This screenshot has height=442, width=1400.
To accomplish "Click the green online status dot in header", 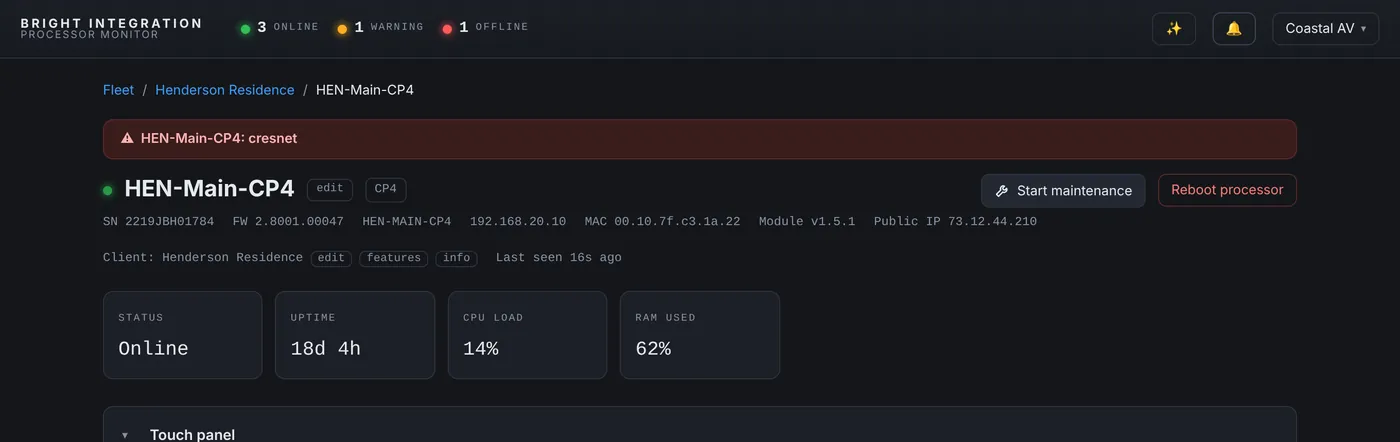I will coord(245,29).
